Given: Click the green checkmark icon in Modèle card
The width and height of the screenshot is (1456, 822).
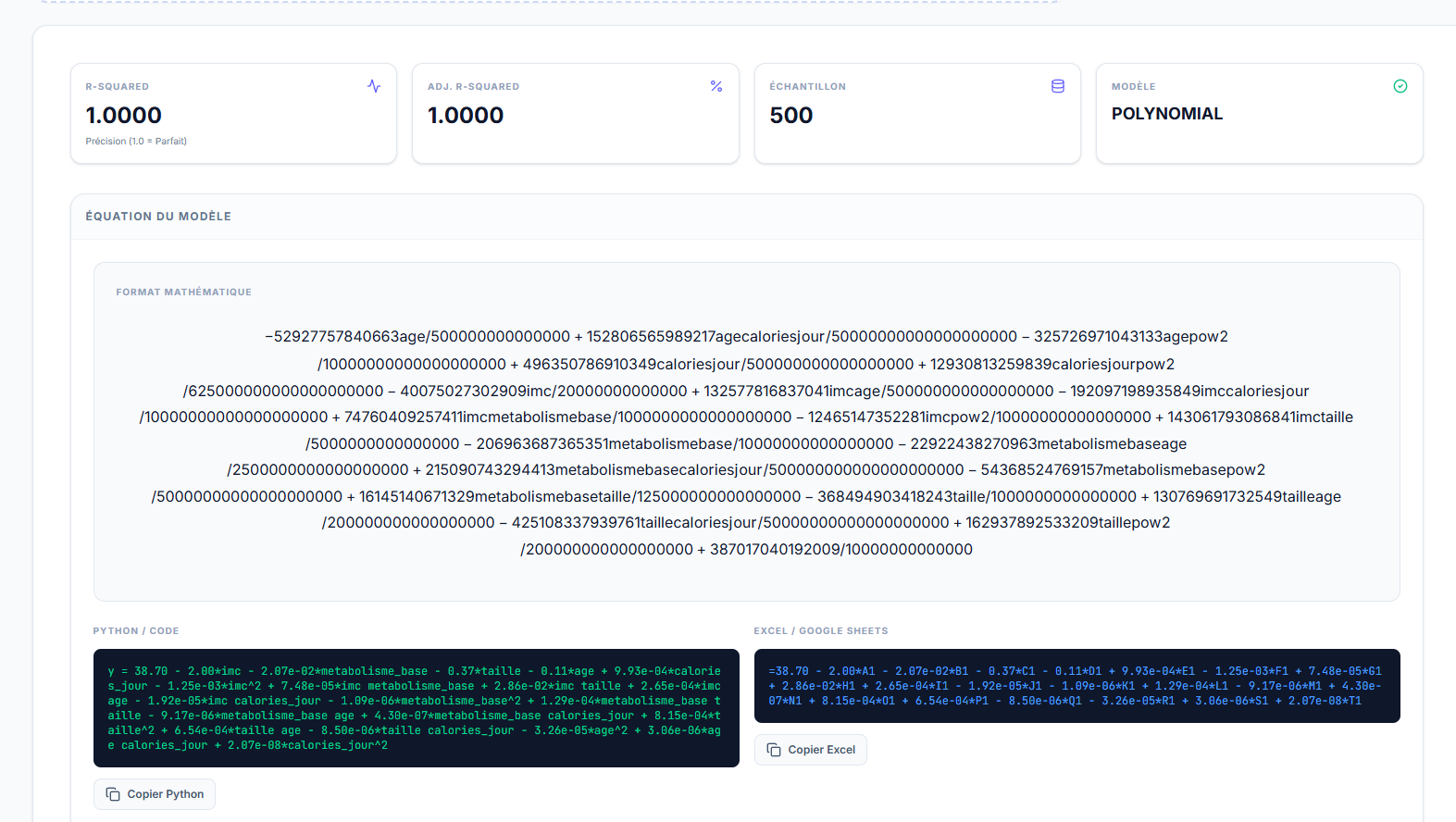Looking at the screenshot, I should tap(1400, 86).
